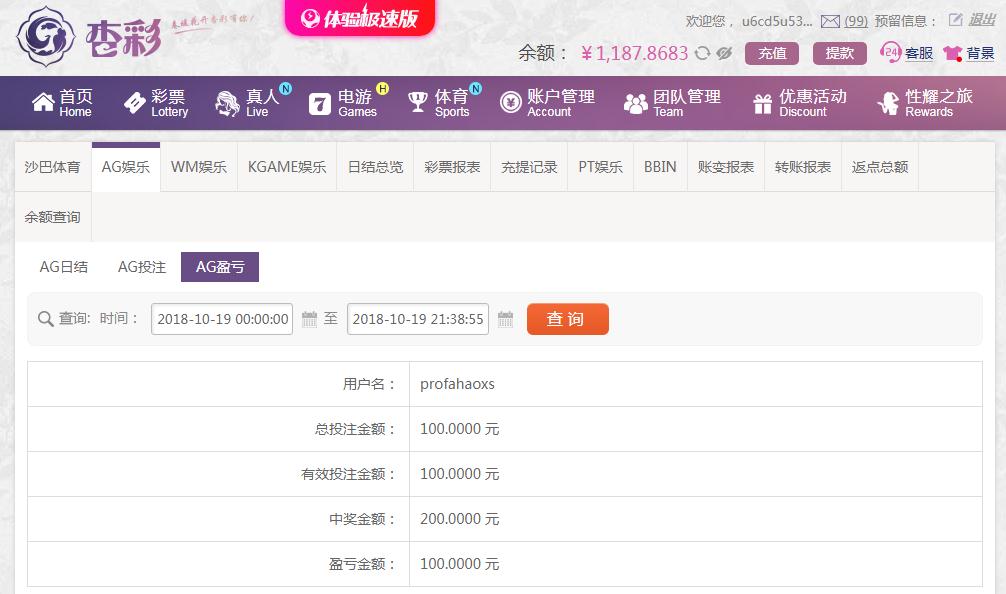
Task: Refresh the account balance
Action: [703, 54]
